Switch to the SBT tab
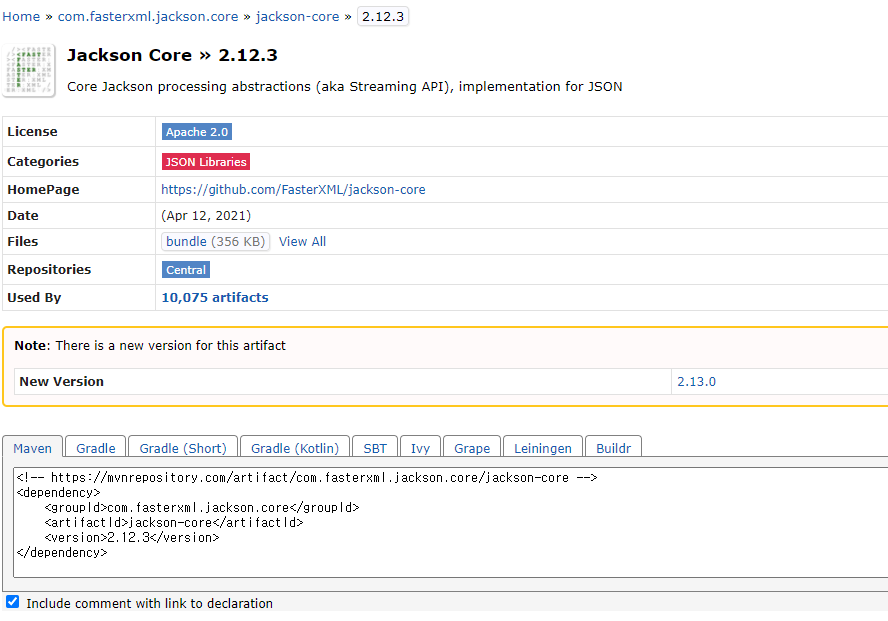The height and width of the screenshot is (621, 888). (x=375, y=448)
